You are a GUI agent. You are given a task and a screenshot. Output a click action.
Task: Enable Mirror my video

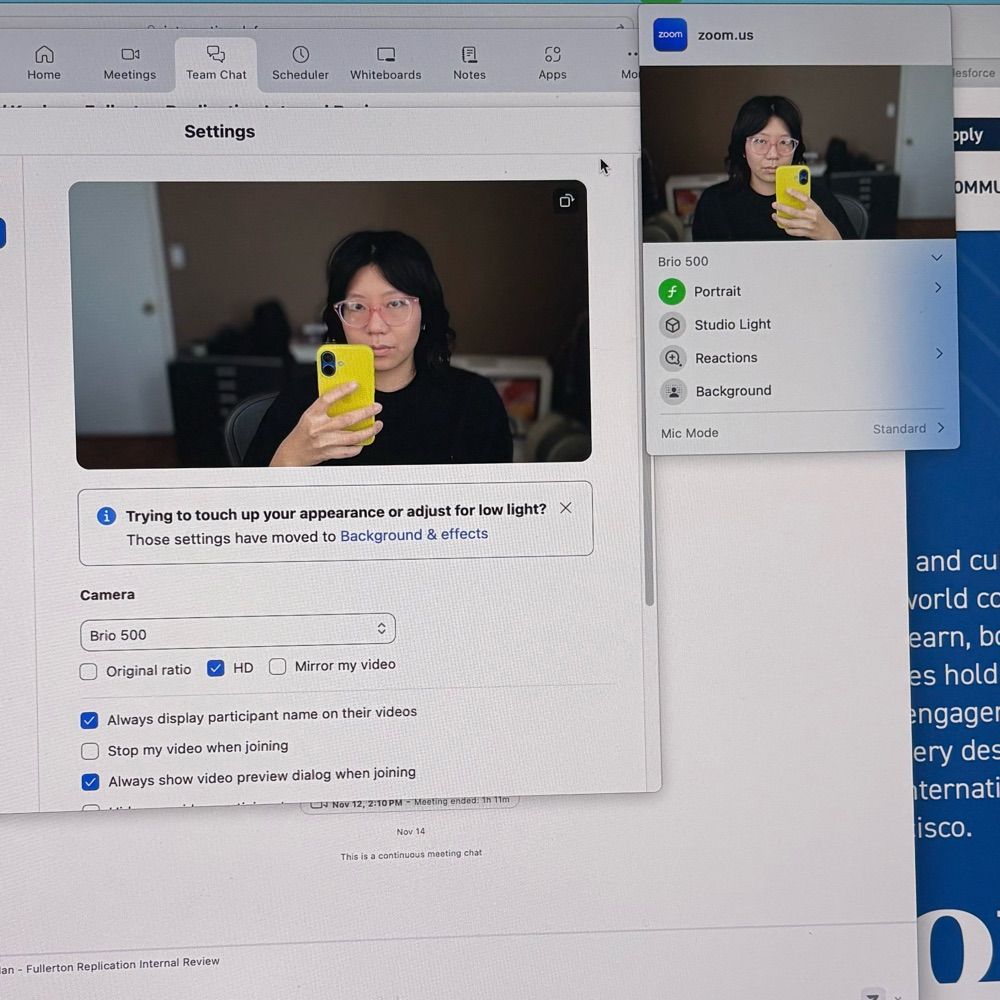(277, 666)
